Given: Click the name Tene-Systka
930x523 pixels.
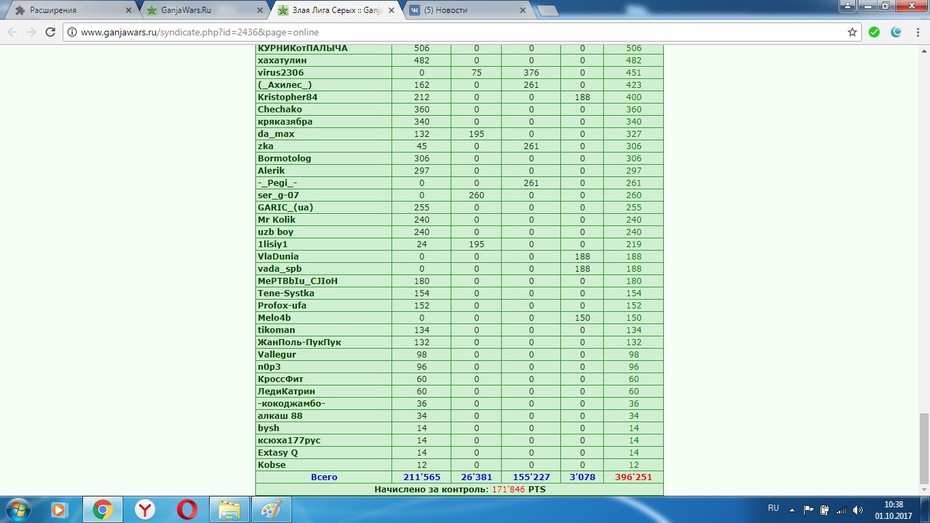Looking at the screenshot, I should pos(286,293).
